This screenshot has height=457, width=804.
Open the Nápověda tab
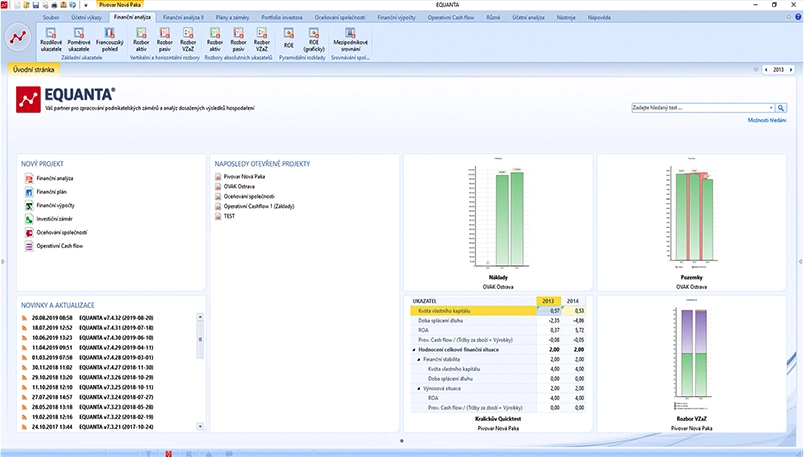tap(599, 17)
